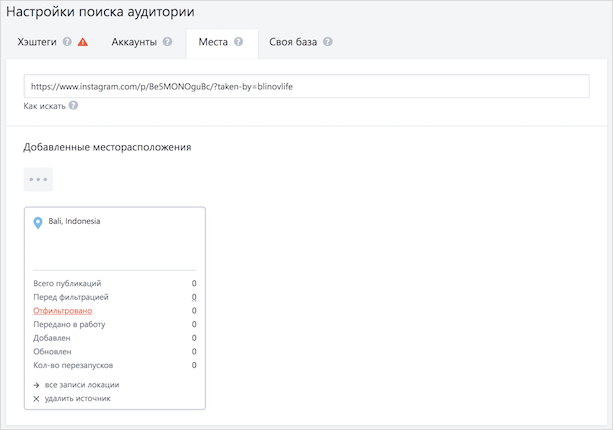Screen dimensions: 613x430
Task: Click the question icon next to Как искать
Action: point(74,105)
